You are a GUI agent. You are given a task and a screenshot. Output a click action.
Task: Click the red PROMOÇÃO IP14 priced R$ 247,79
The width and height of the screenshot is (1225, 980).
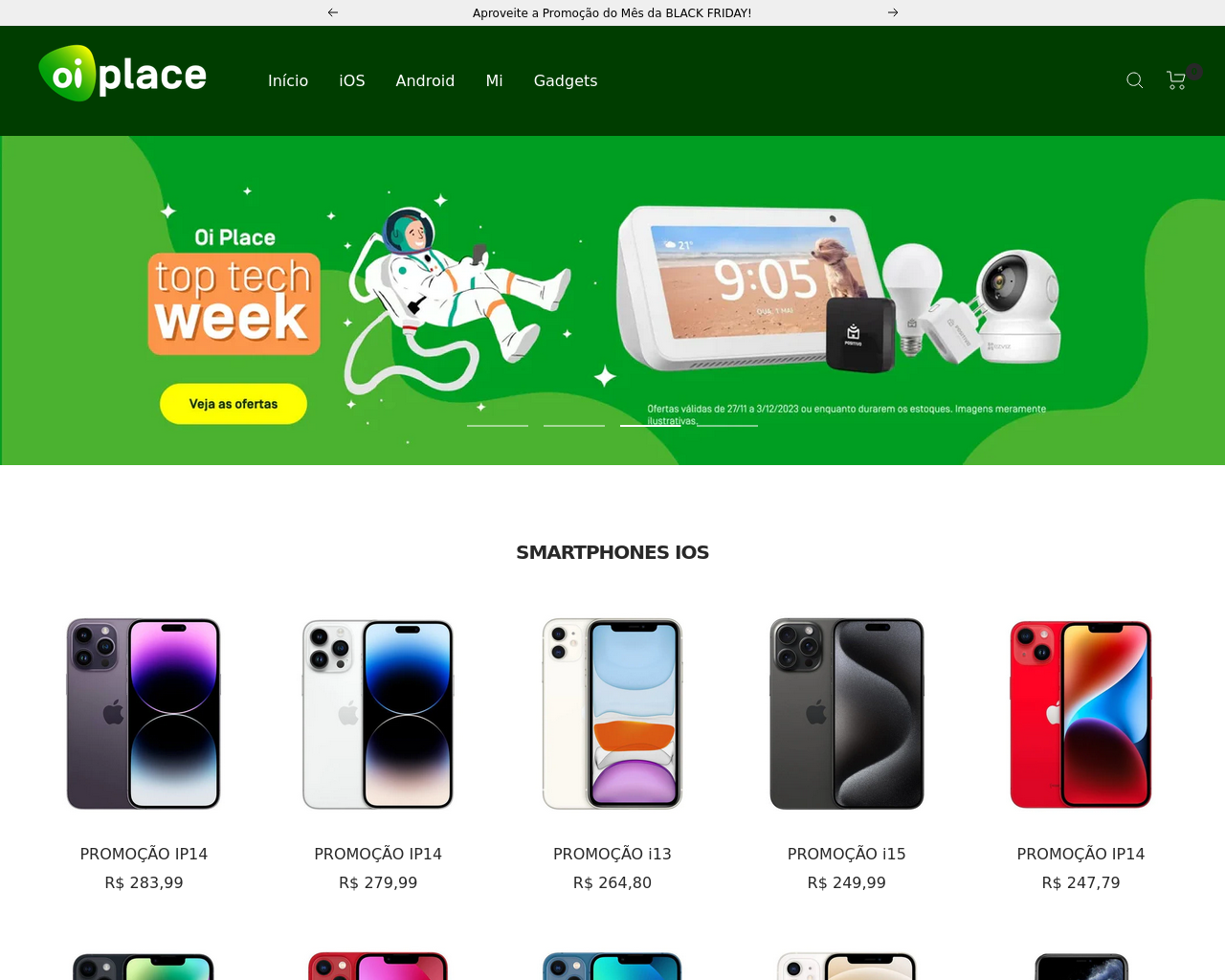1081,854
